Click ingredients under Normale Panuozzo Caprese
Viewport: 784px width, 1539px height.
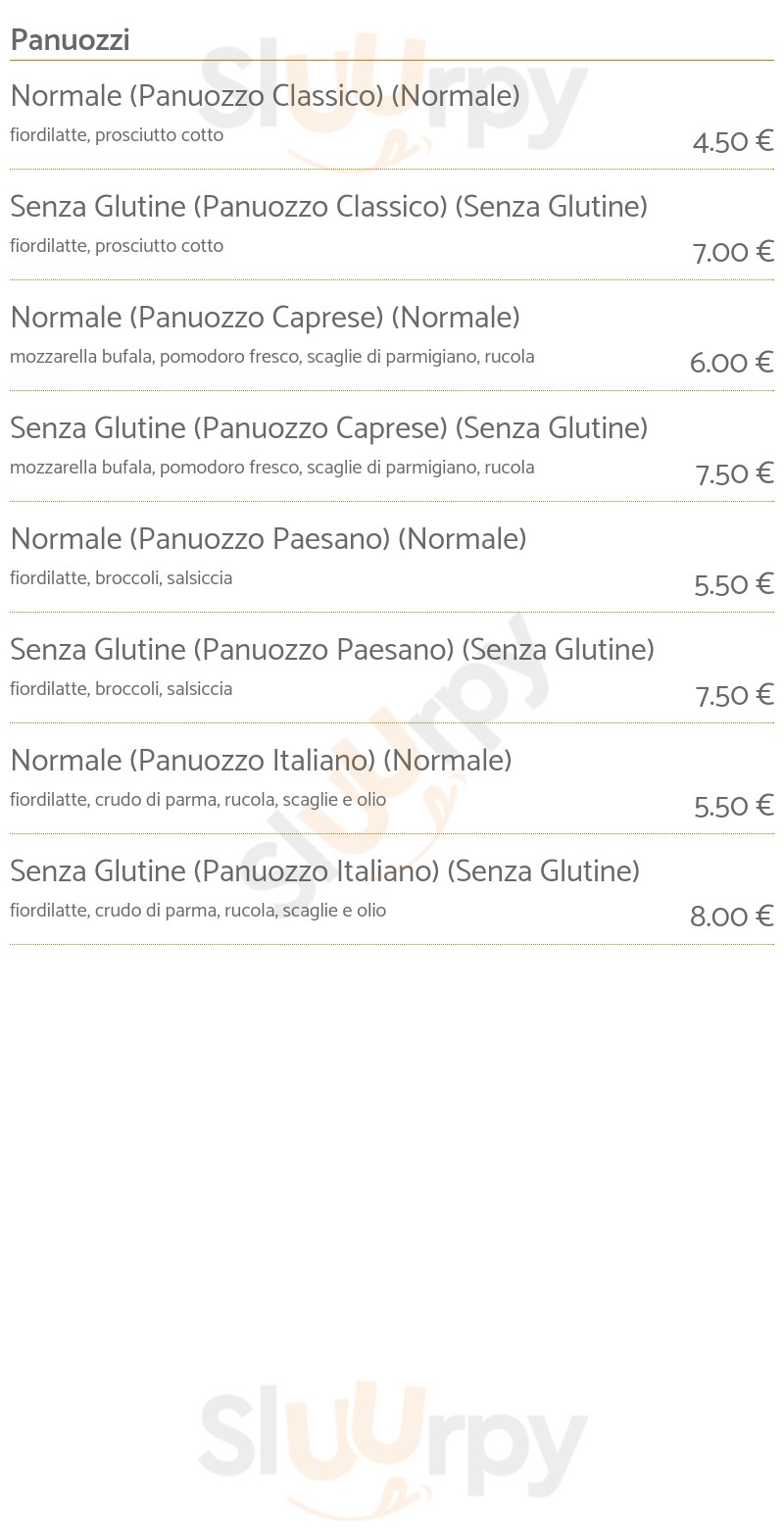(272, 357)
